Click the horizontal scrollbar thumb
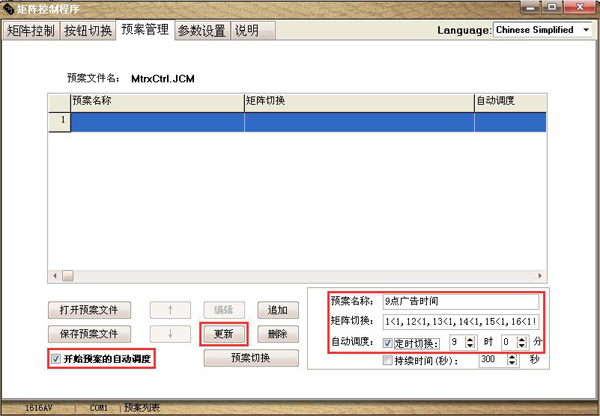 [x=68, y=276]
